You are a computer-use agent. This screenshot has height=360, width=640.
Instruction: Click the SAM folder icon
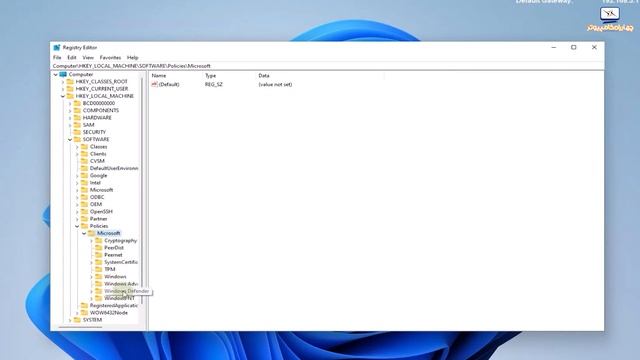coord(77,125)
